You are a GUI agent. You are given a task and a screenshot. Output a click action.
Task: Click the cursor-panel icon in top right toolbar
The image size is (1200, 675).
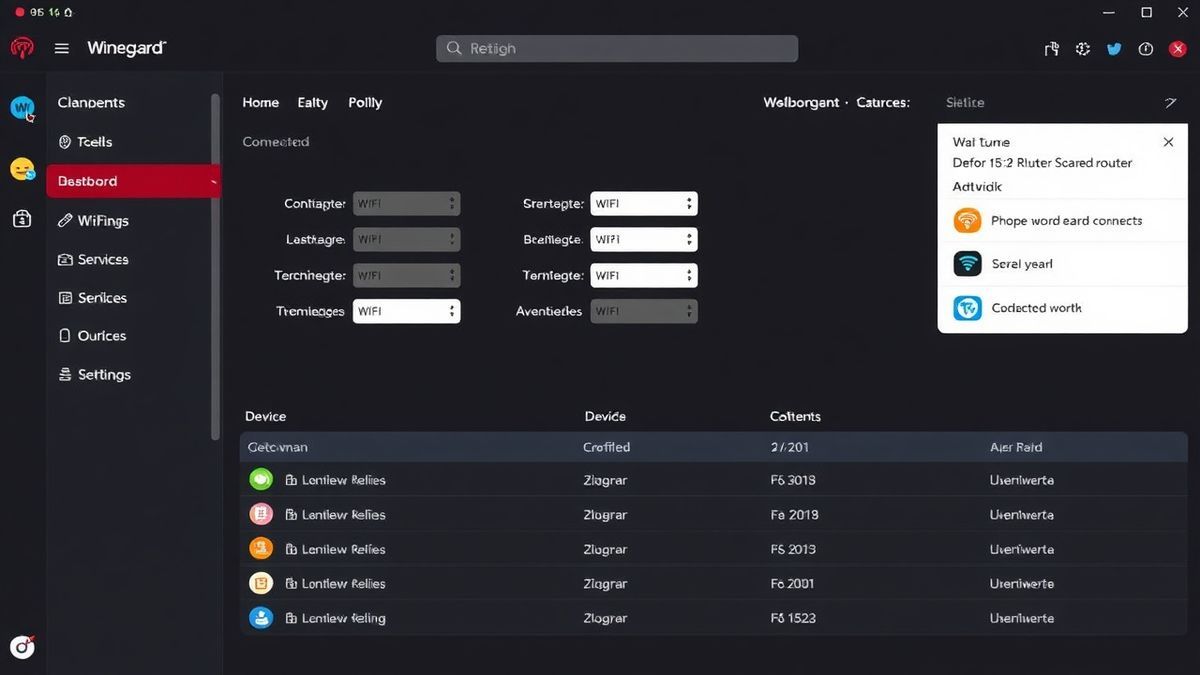tap(1051, 48)
